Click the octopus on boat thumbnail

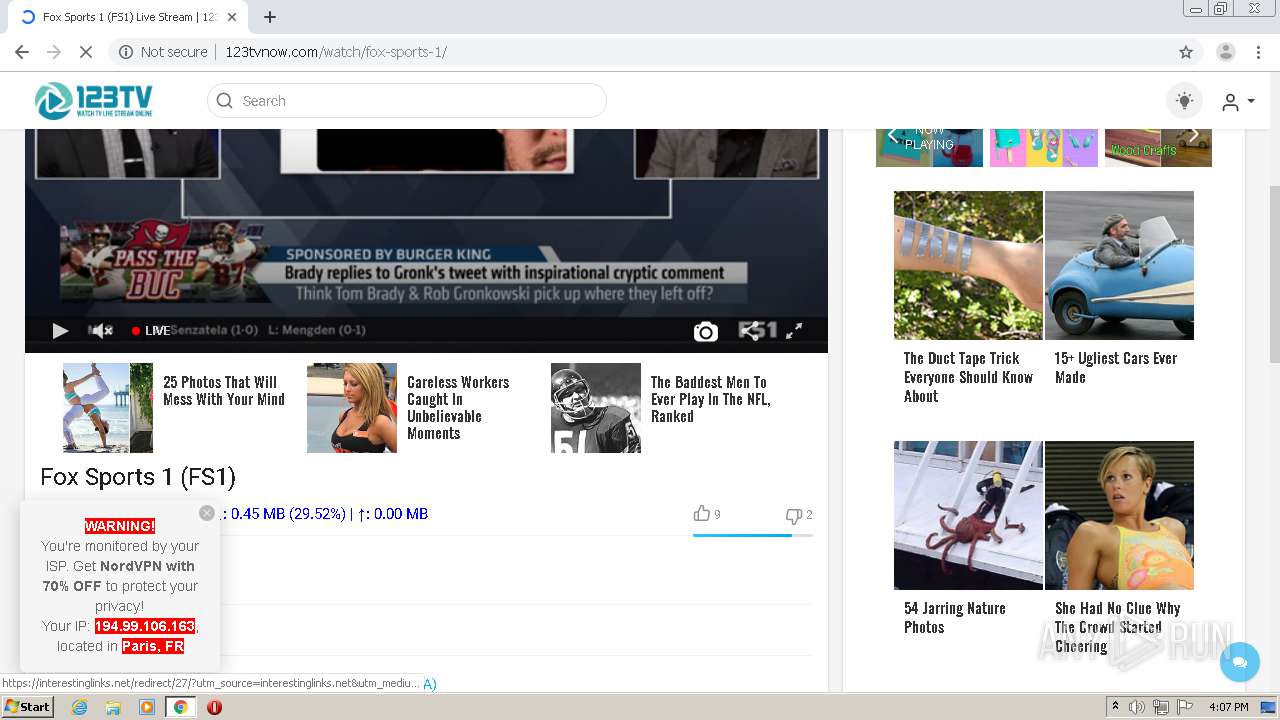[x=968, y=515]
